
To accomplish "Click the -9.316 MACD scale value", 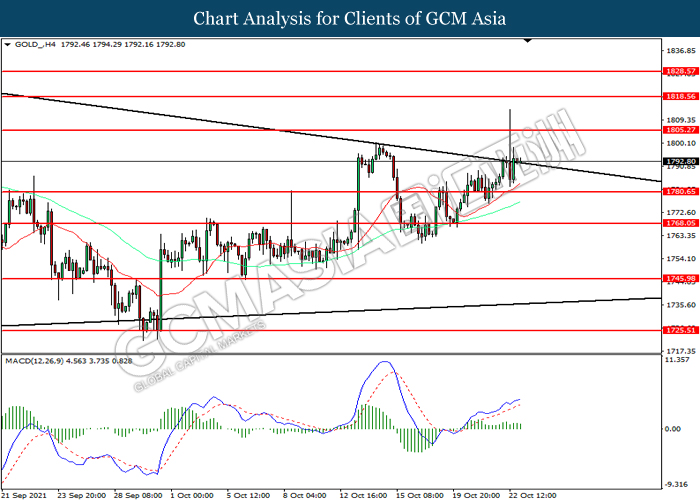I will click(676, 484).
